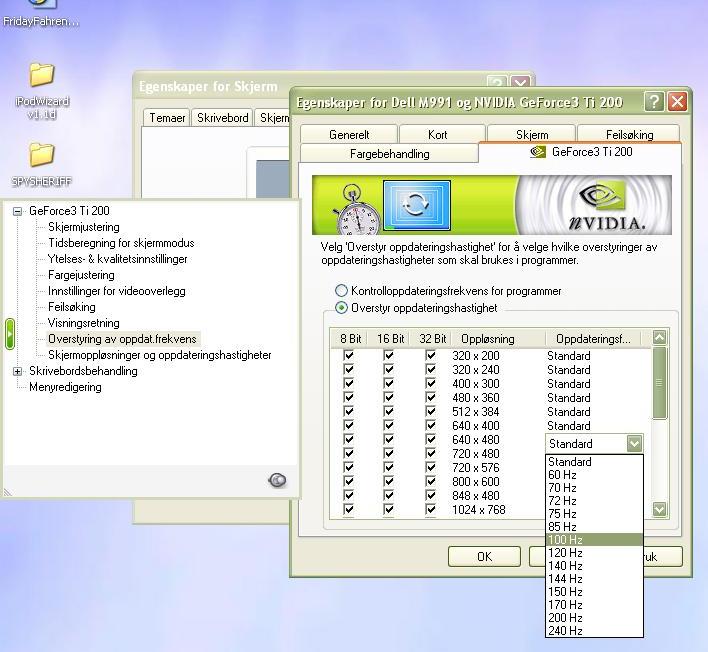Toggle 8 Bit checkbox for 720 x 576

(348, 467)
